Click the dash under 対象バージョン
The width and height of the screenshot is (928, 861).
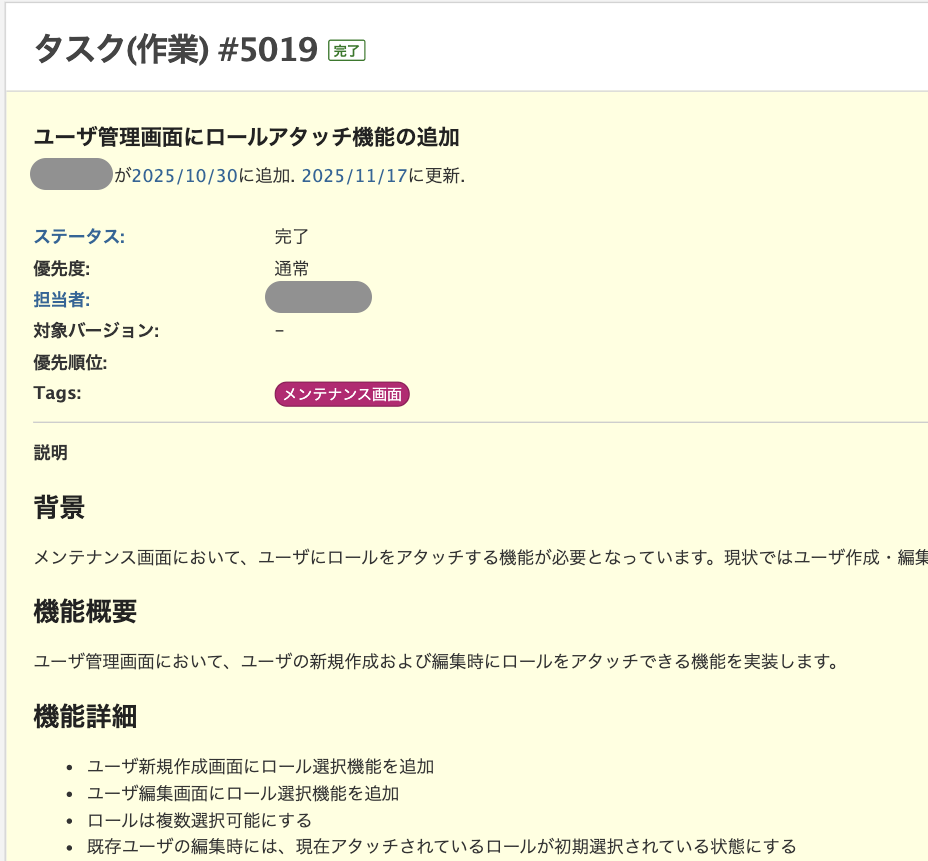pos(281,330)
